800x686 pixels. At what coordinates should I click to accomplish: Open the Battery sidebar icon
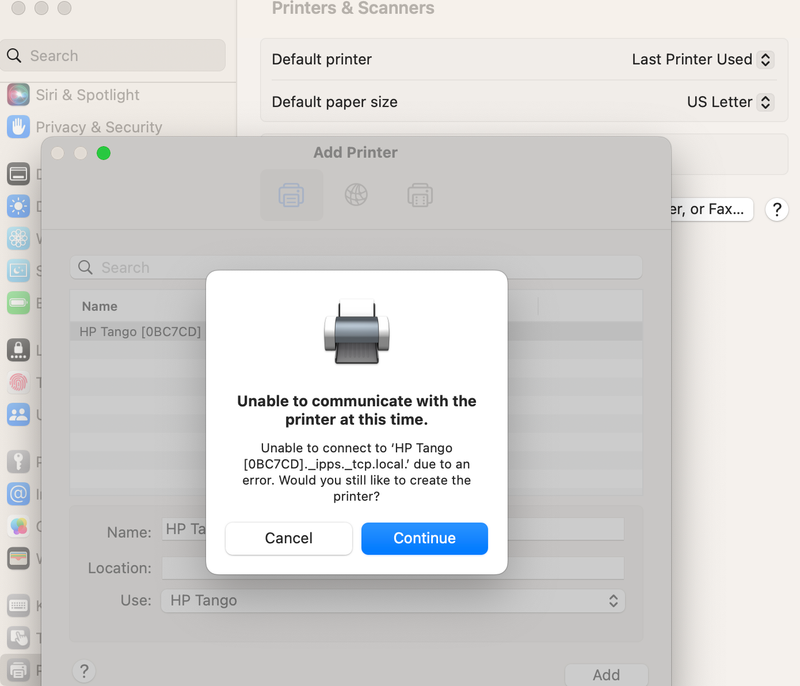tap(18, 303)
